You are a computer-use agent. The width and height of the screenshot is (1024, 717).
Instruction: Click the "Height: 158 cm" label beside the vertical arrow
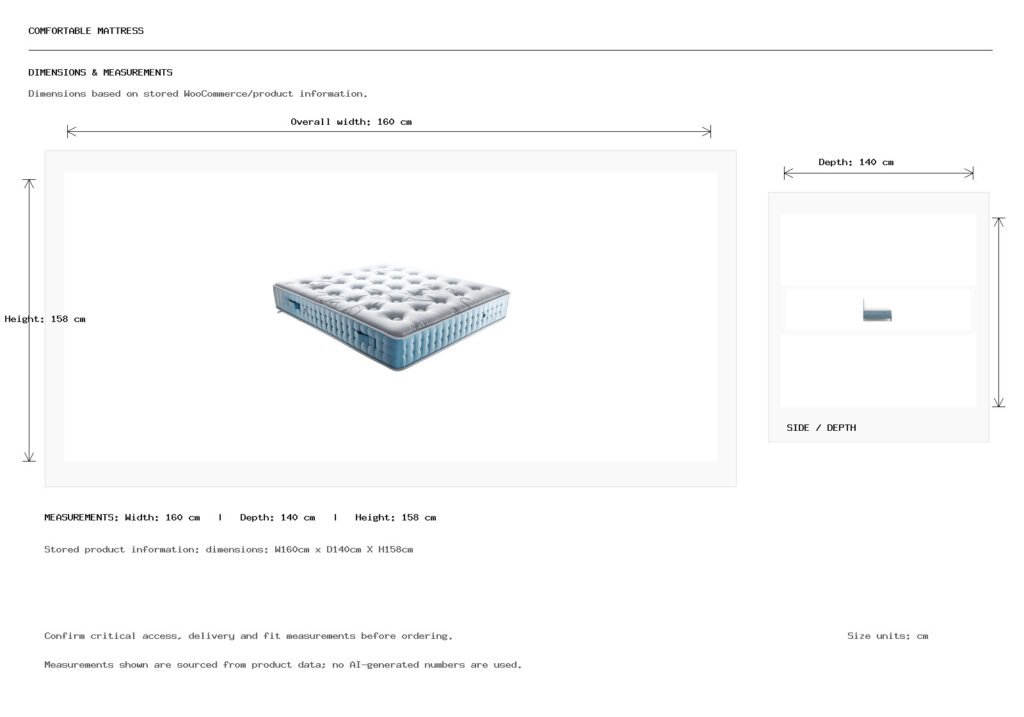[x=45, y=319]
